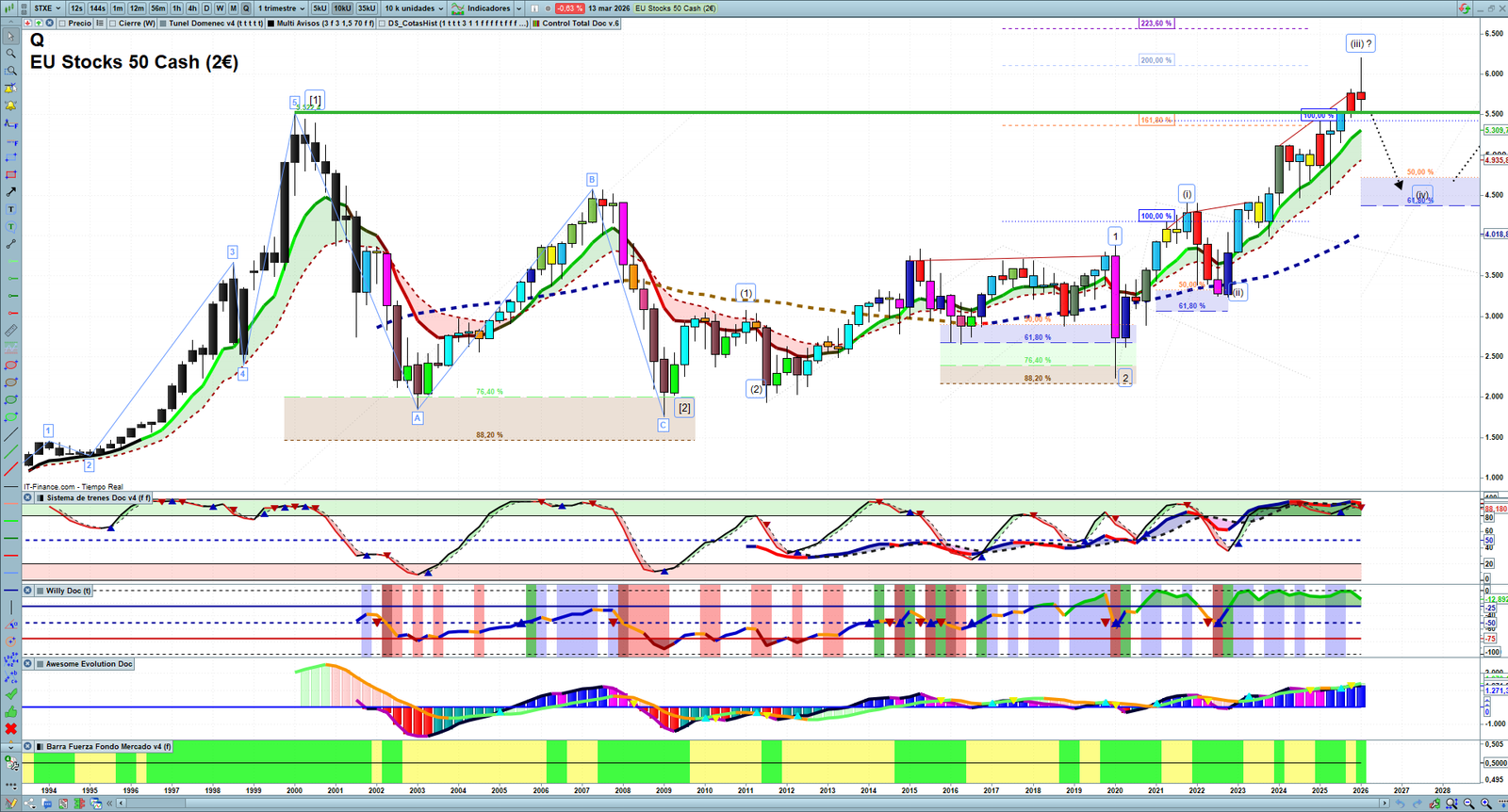Select the red ellipse drawing tool
The image size is (1508, 812).
tap(11, 365)
